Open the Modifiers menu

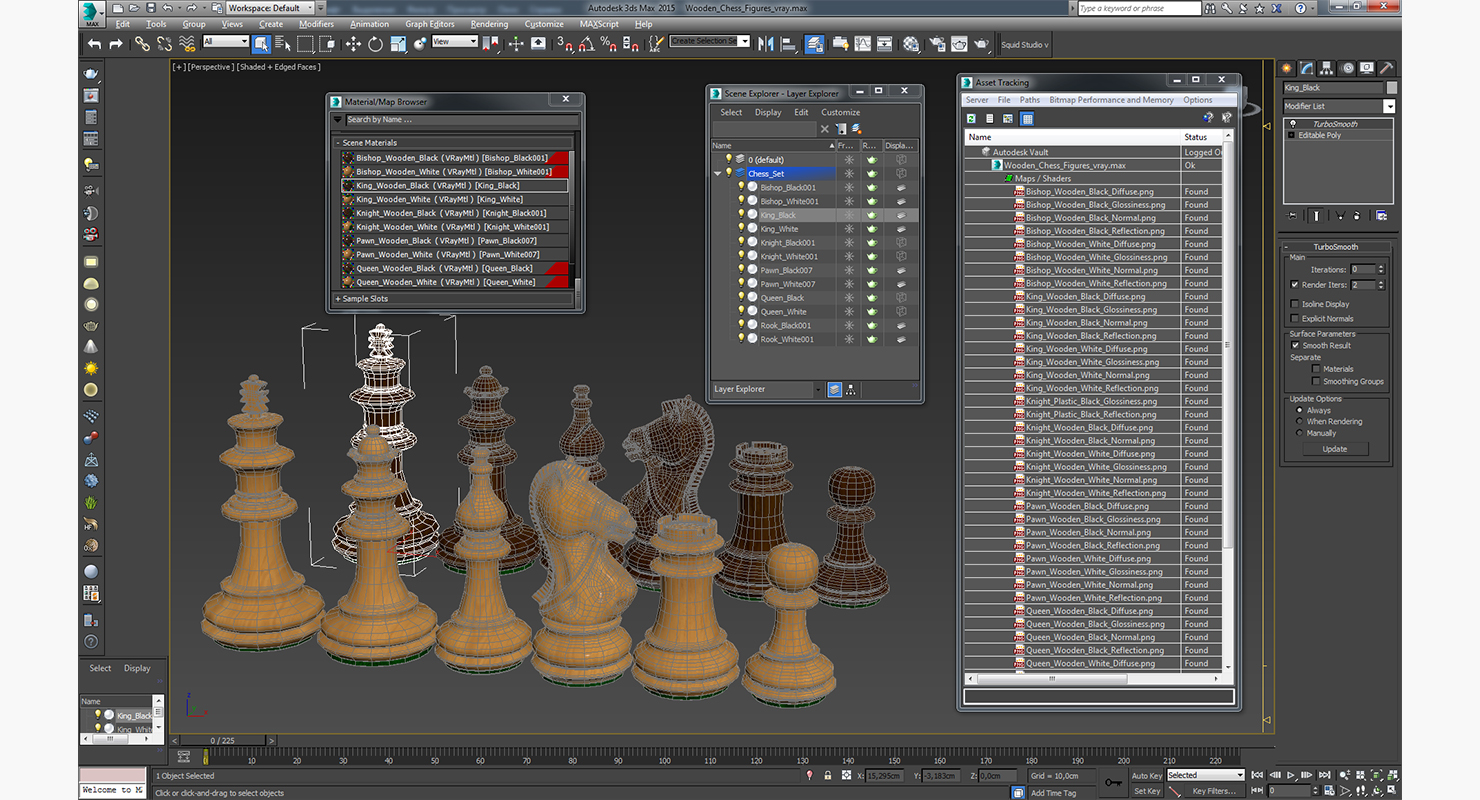316,24
